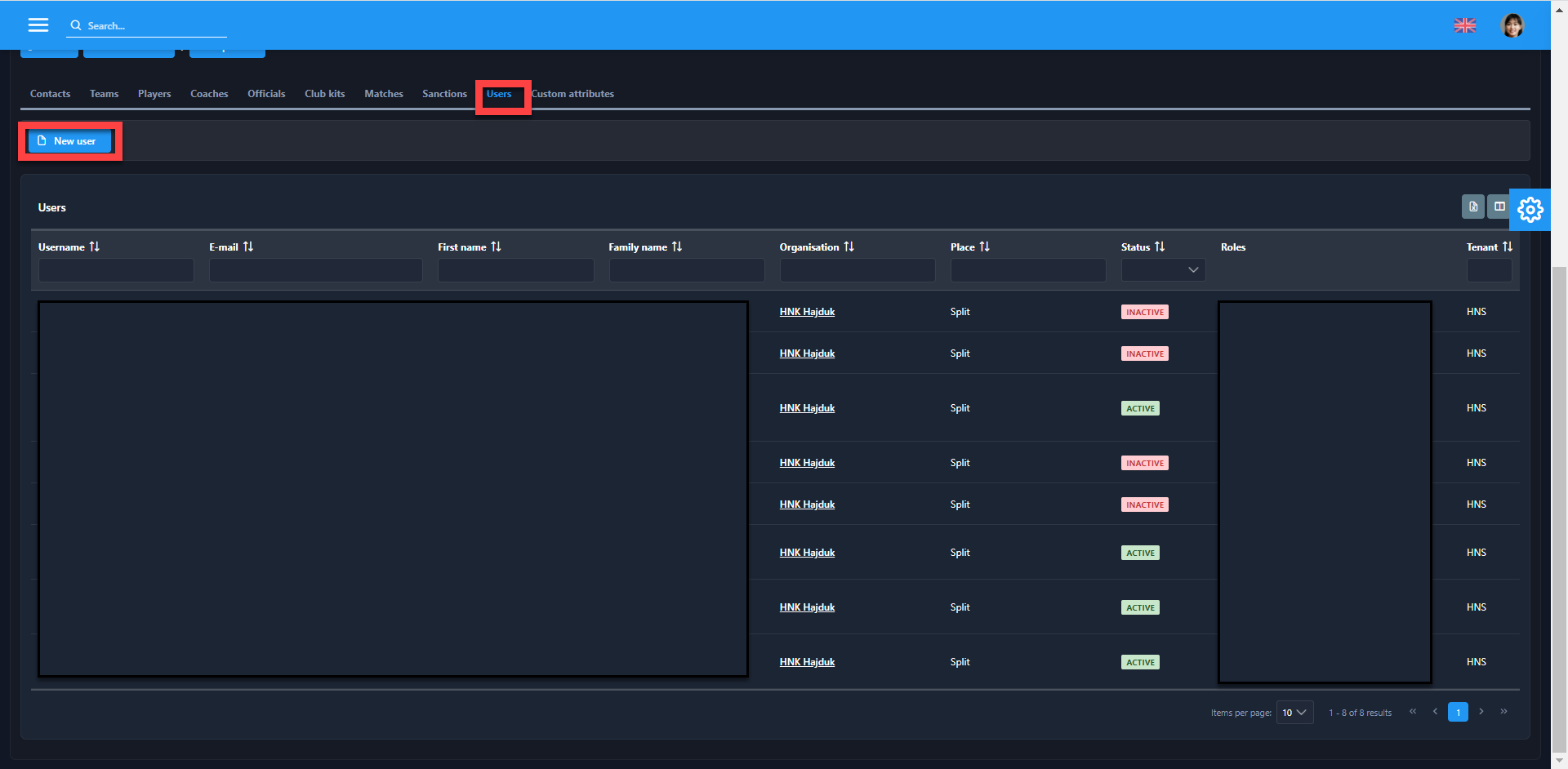This screenshot has height=769, width=1568.
Task: Open the Club kits tab
Action: click(x=324, y=94)
